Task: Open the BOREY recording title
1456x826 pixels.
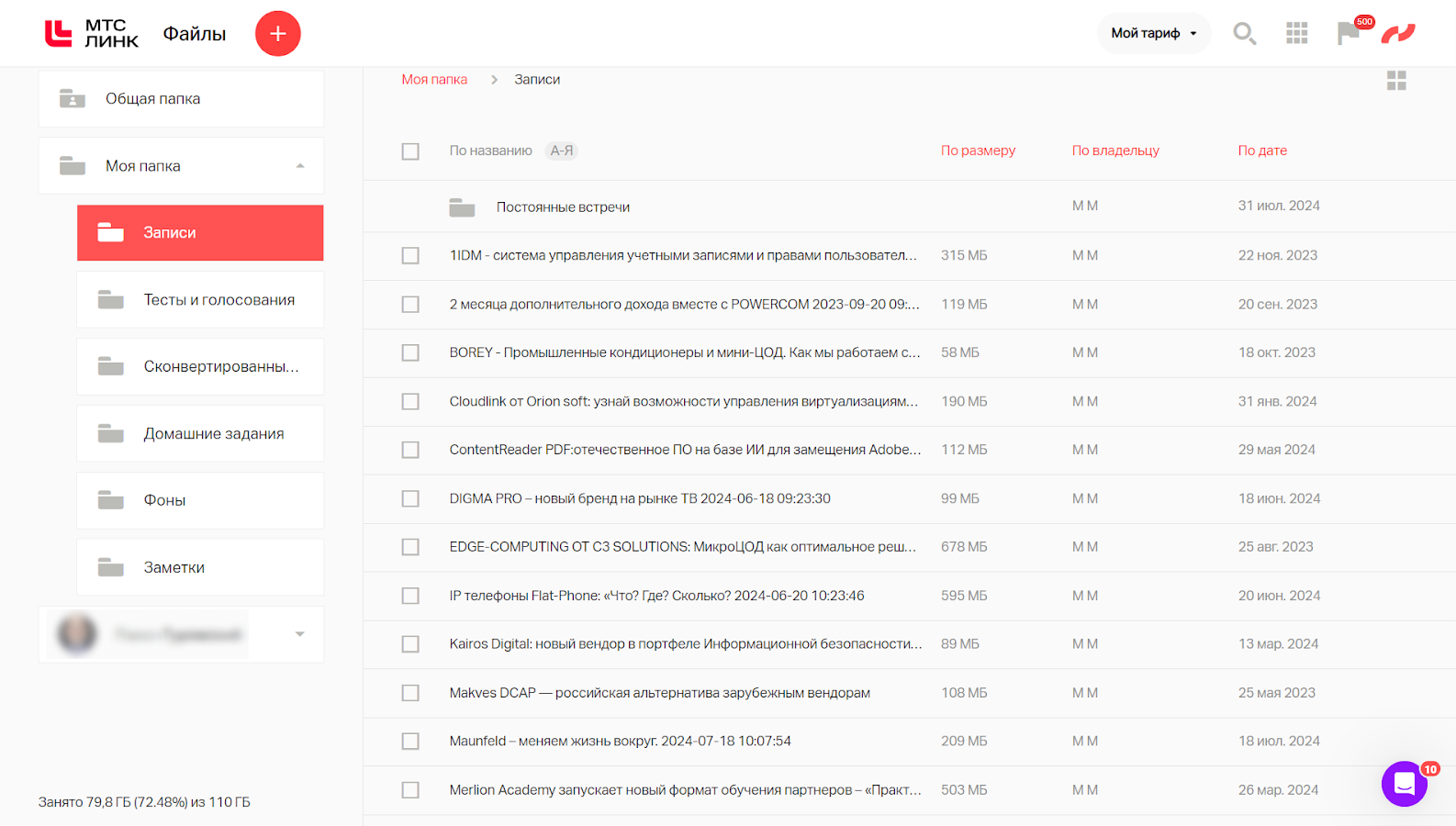Action: (685, 352)
